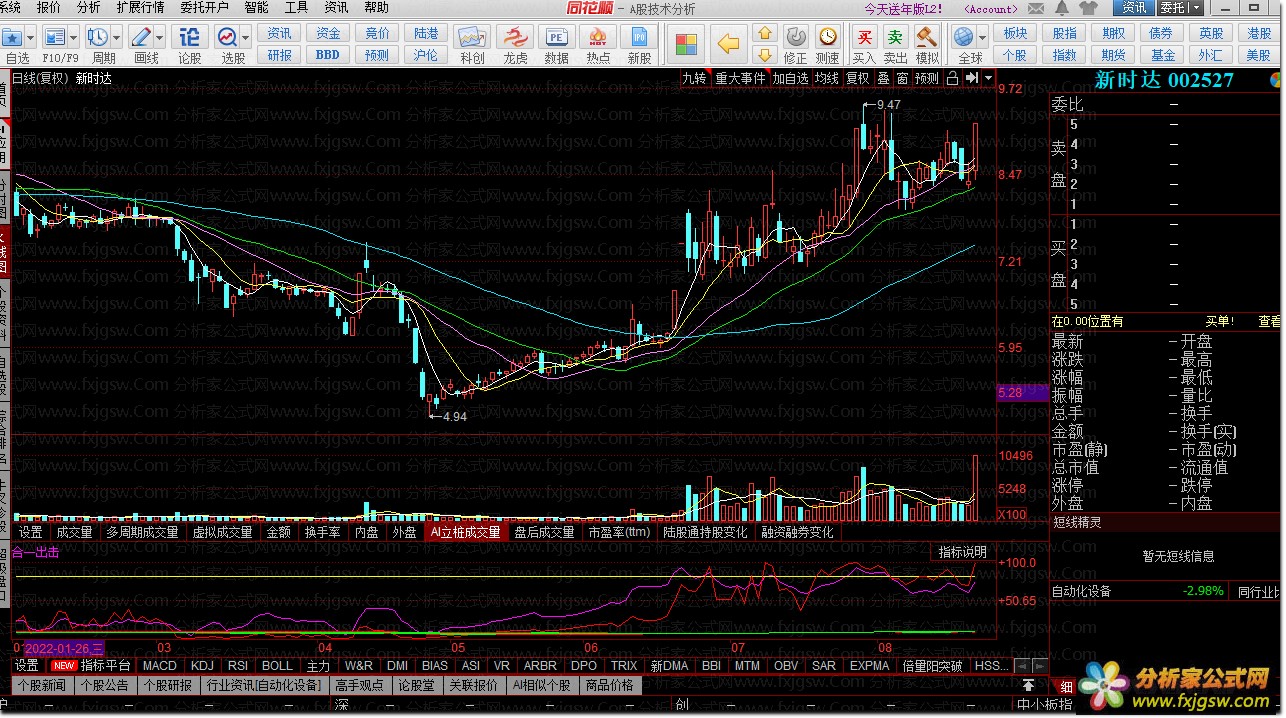Open the 报价 menu

(x=48, y=8)
